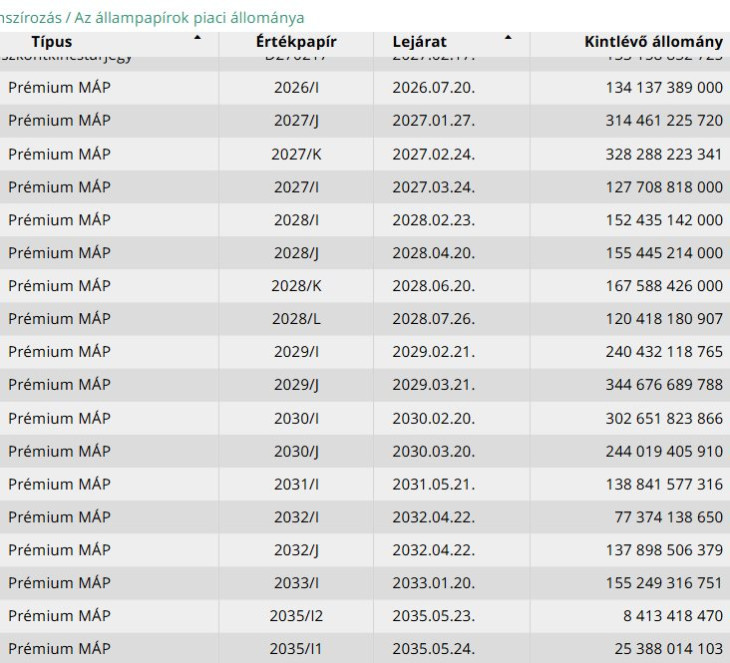730x663 pixels.
Task: Click the sort arrow beside Típus header
Action: (x=198, y=38)
